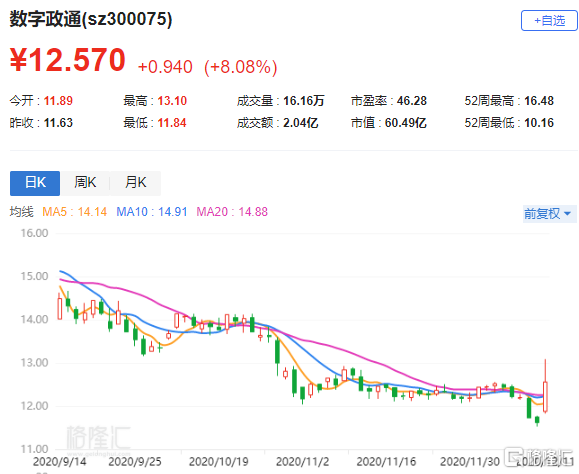Viewport: 579px width, 474px height.
Task: Click the change amount +0.940
Action: tap(165, 67)
